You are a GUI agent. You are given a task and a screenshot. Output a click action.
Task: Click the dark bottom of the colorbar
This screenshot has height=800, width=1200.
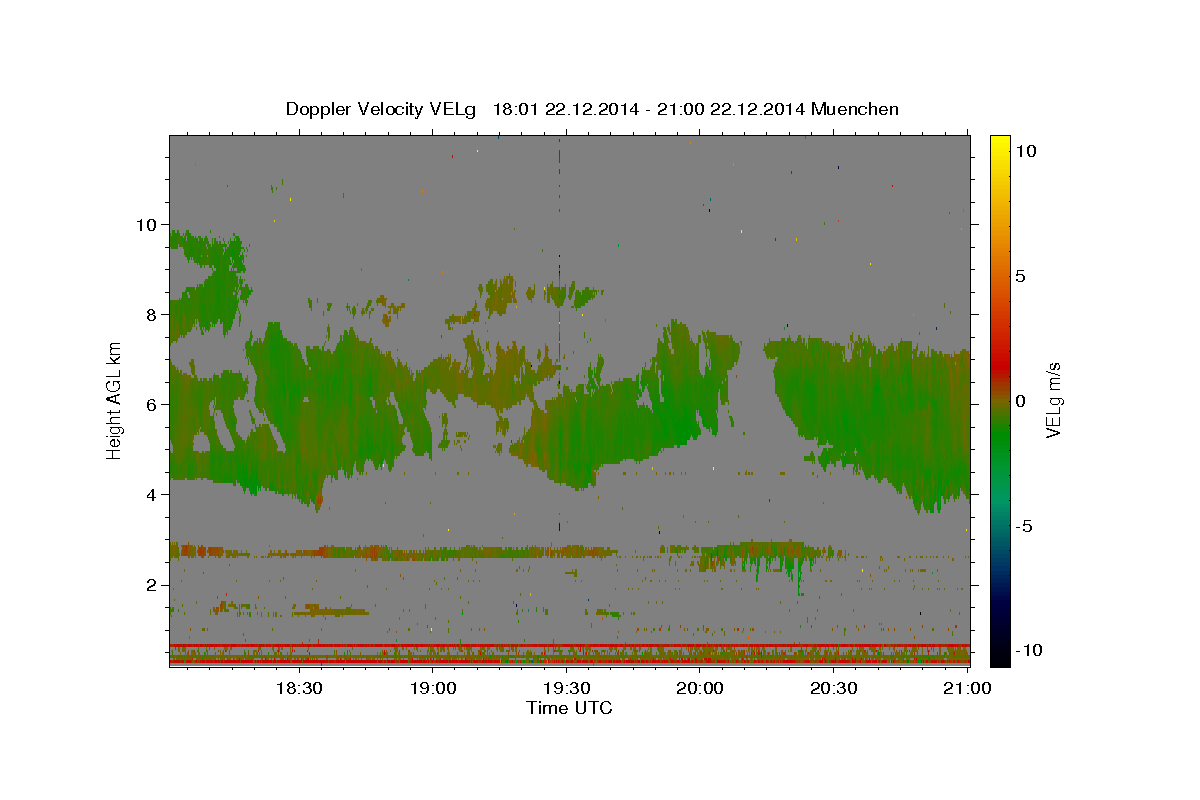[x=1000, y=645]
